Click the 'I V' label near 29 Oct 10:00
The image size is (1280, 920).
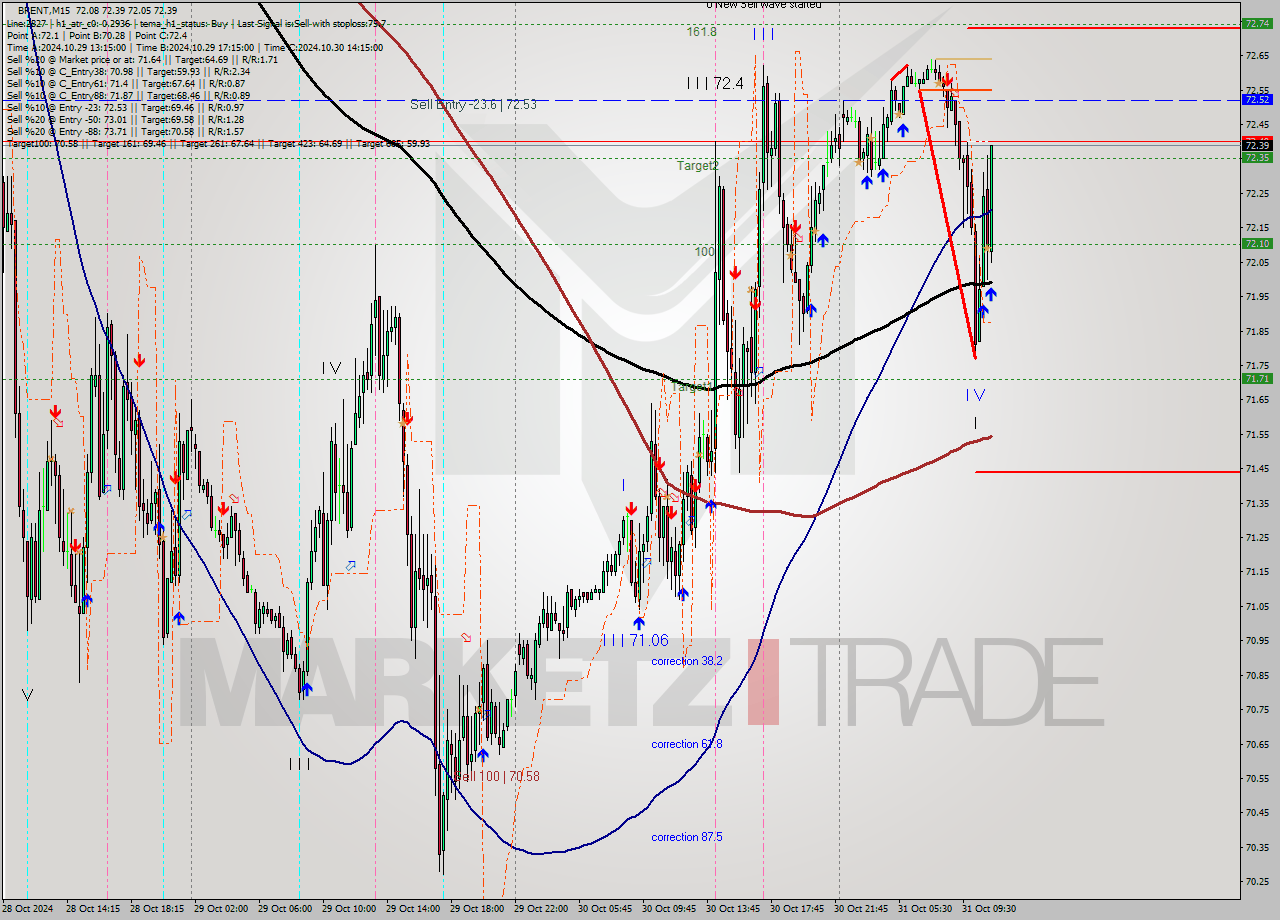331,368
